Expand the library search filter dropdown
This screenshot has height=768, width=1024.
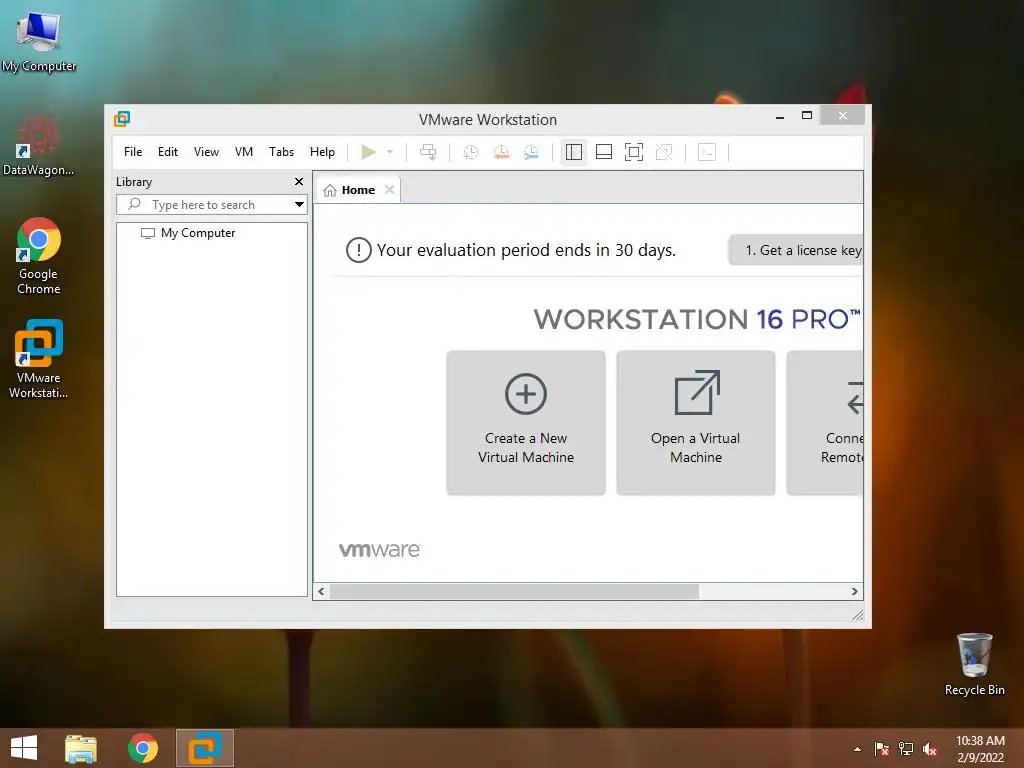299,204
